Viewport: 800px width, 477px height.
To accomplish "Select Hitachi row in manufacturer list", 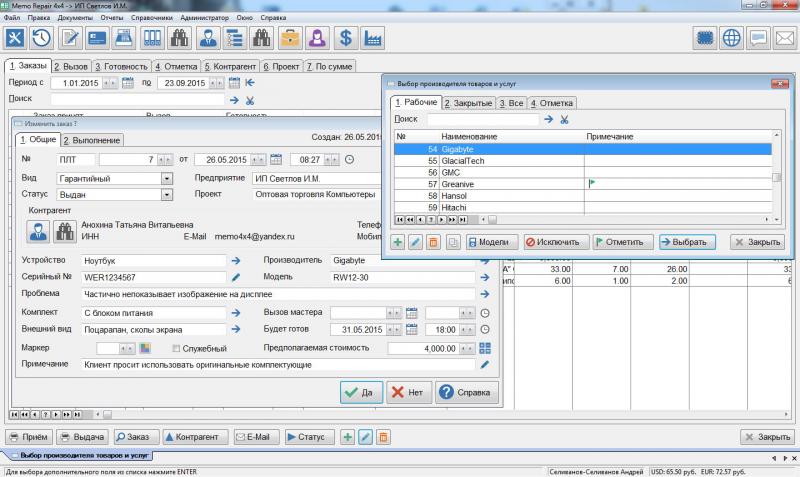I will pyautogui.click(x=583, y=208).
